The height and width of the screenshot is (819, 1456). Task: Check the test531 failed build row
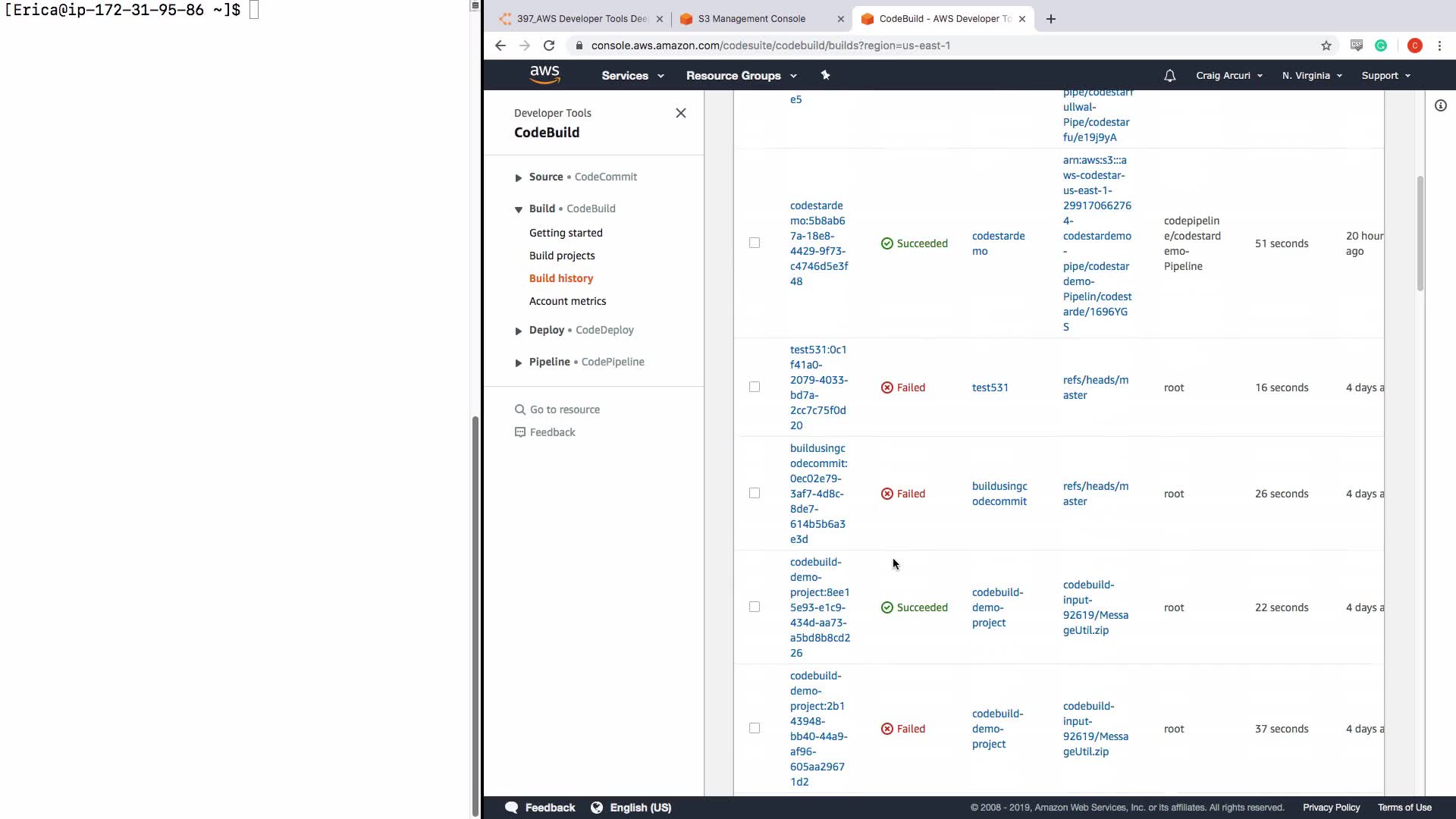(x=754, y=388)
